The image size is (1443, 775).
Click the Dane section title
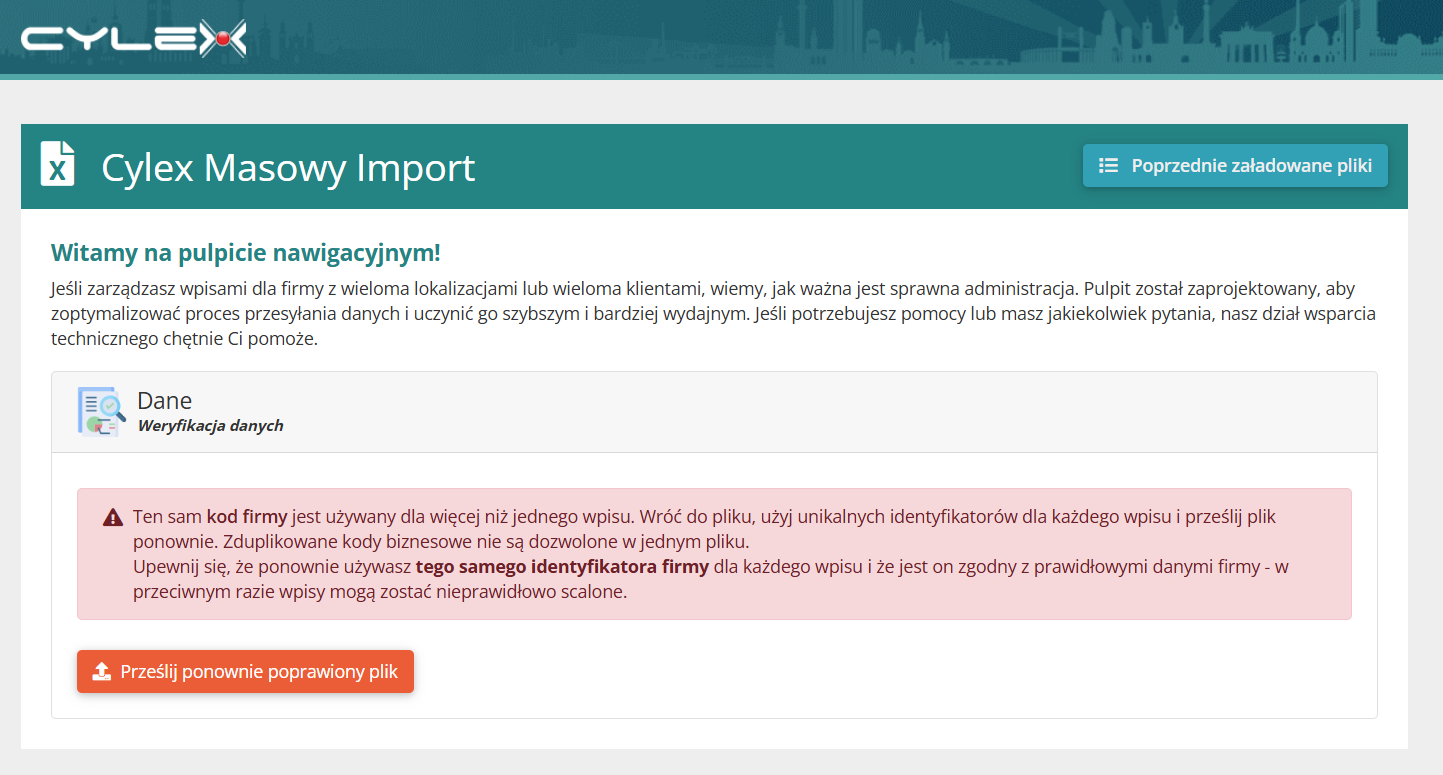click(164, 401)
